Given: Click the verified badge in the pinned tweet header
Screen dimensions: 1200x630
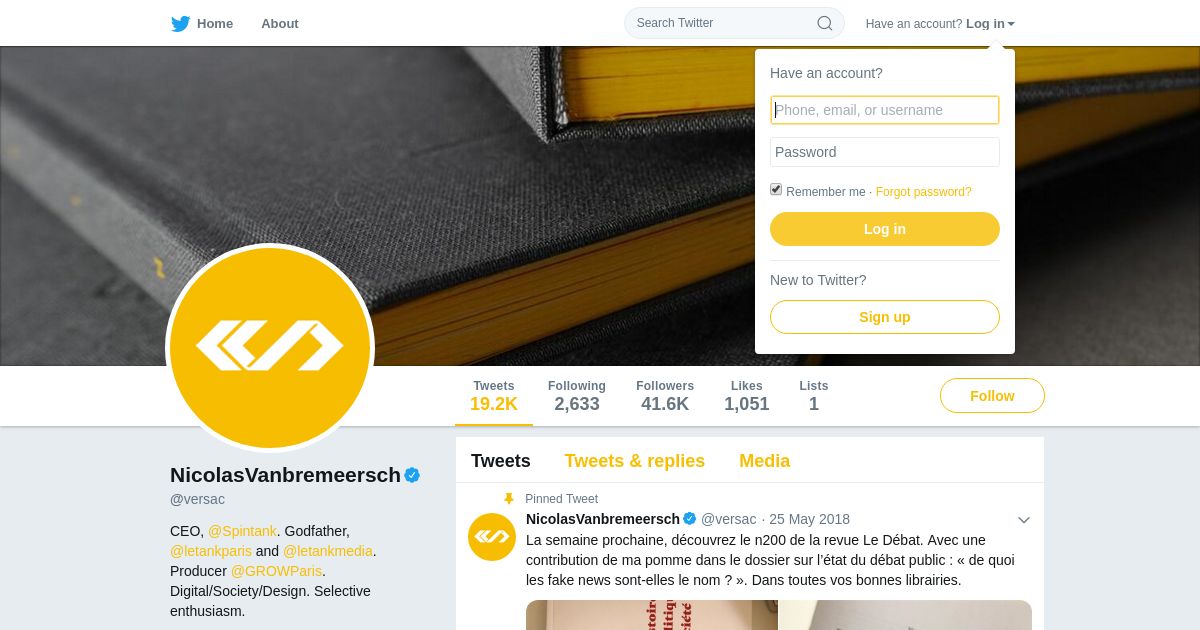Looking at the screenshot, I should tap(690, 519).
